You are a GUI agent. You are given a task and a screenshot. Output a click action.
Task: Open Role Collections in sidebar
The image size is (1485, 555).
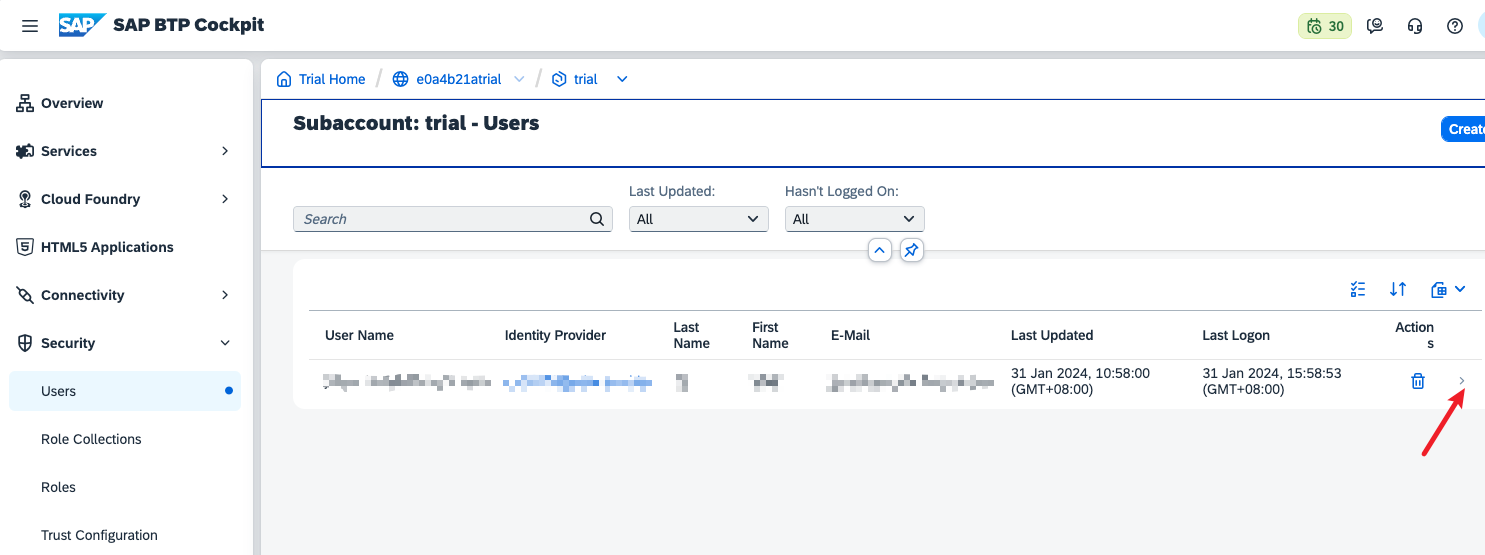[x=91, y=439]
